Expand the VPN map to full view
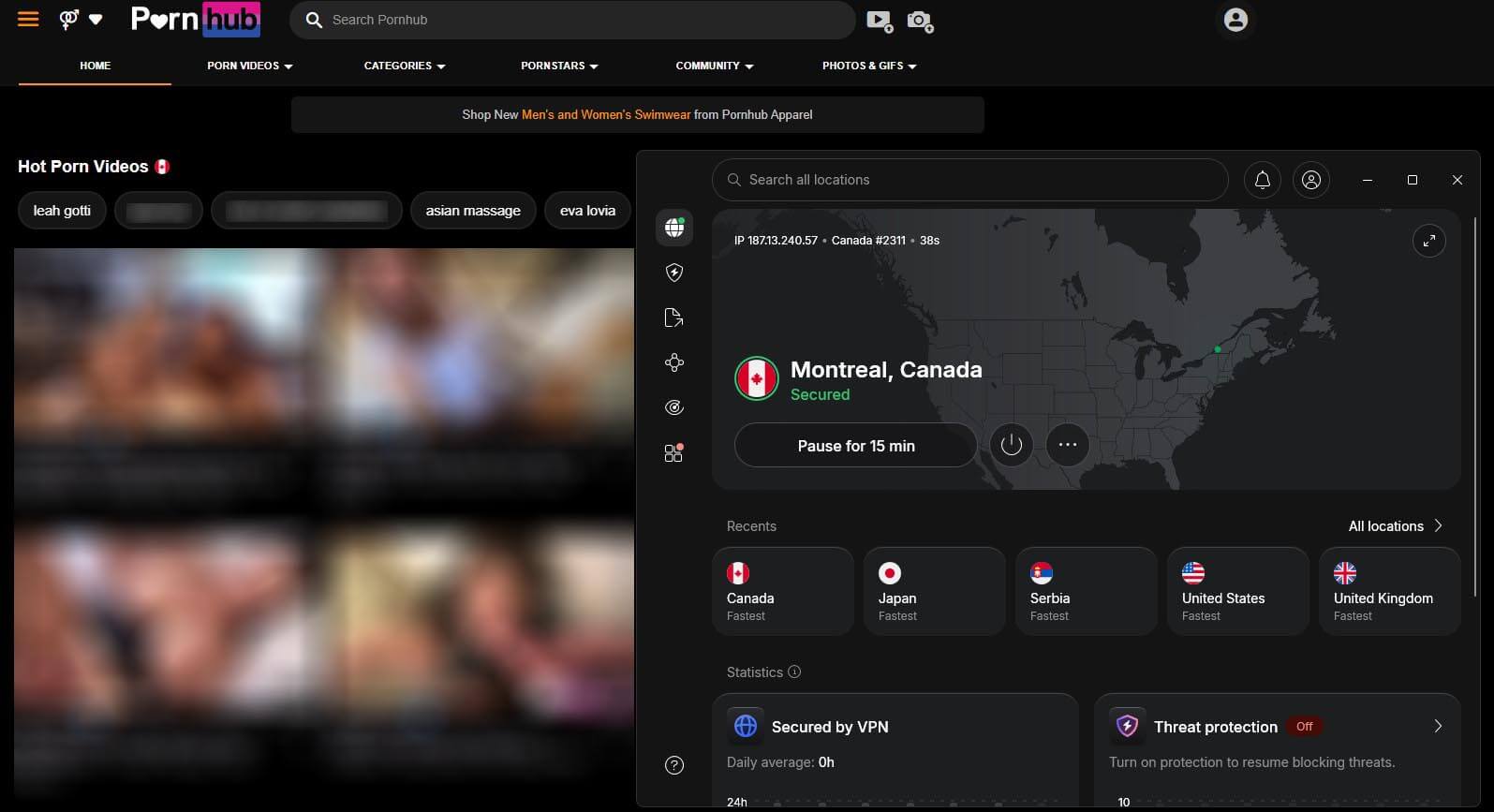Image resolution: width=1494 pixels, height=812 pixels. (x=1428, y=241)
